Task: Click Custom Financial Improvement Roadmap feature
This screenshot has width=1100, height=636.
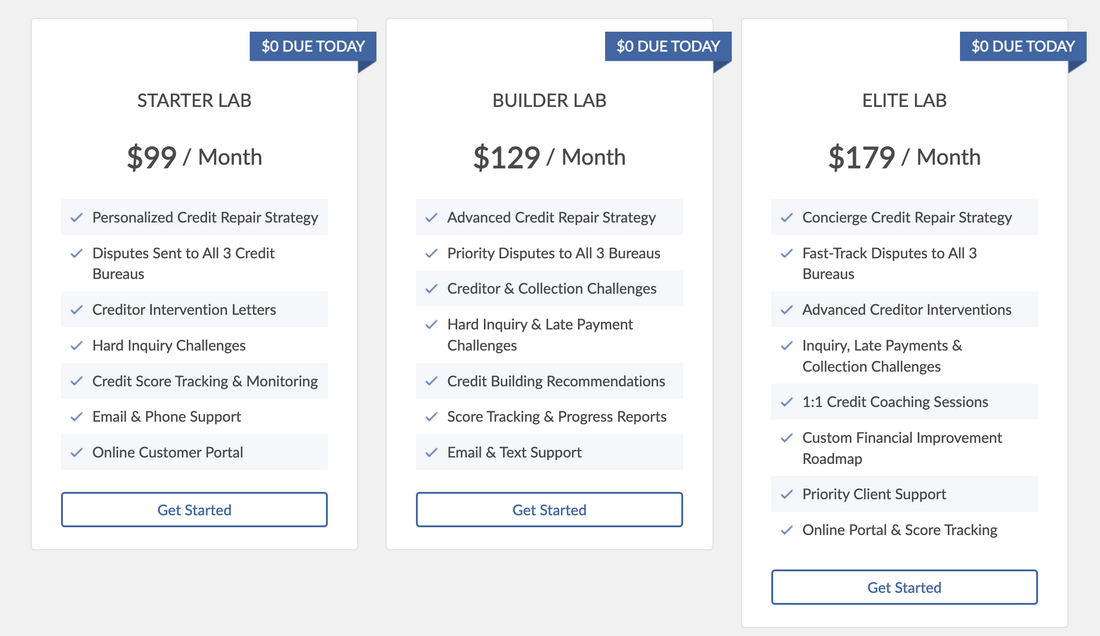Action: pos(902,448)
